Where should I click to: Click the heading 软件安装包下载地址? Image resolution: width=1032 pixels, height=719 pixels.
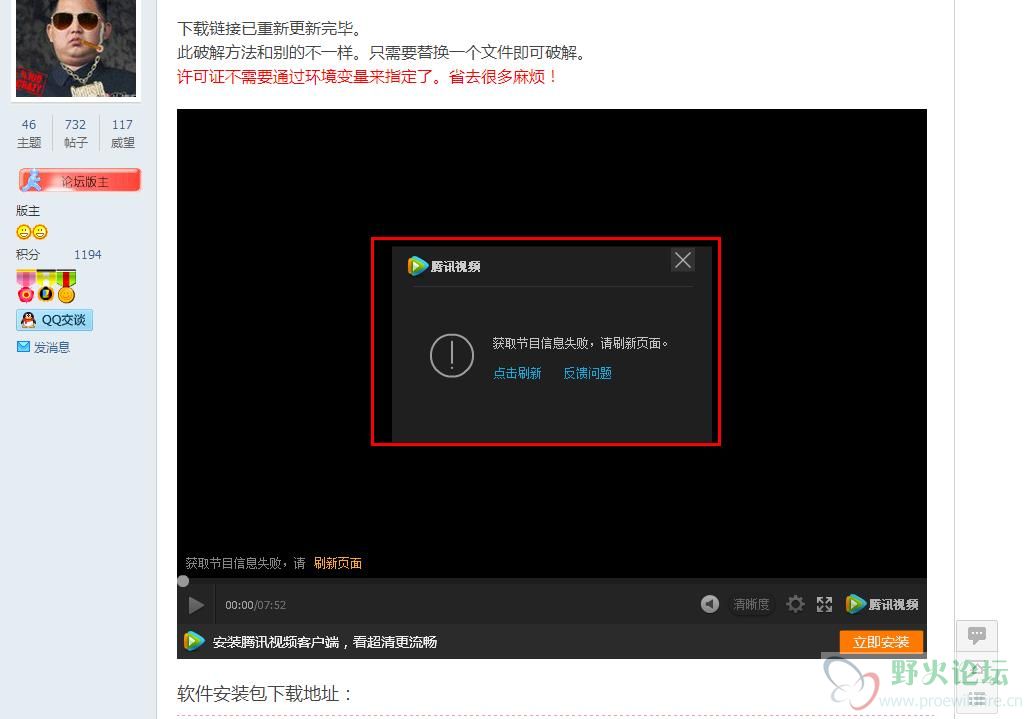pyautogui.click(x=265, y=693)
